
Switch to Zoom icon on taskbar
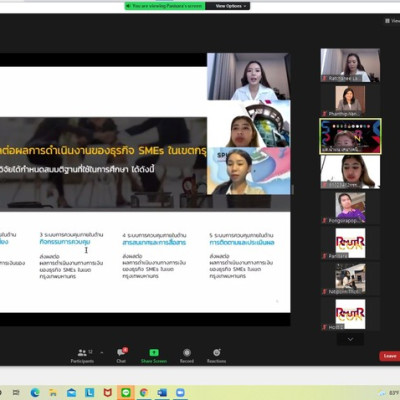180,393
